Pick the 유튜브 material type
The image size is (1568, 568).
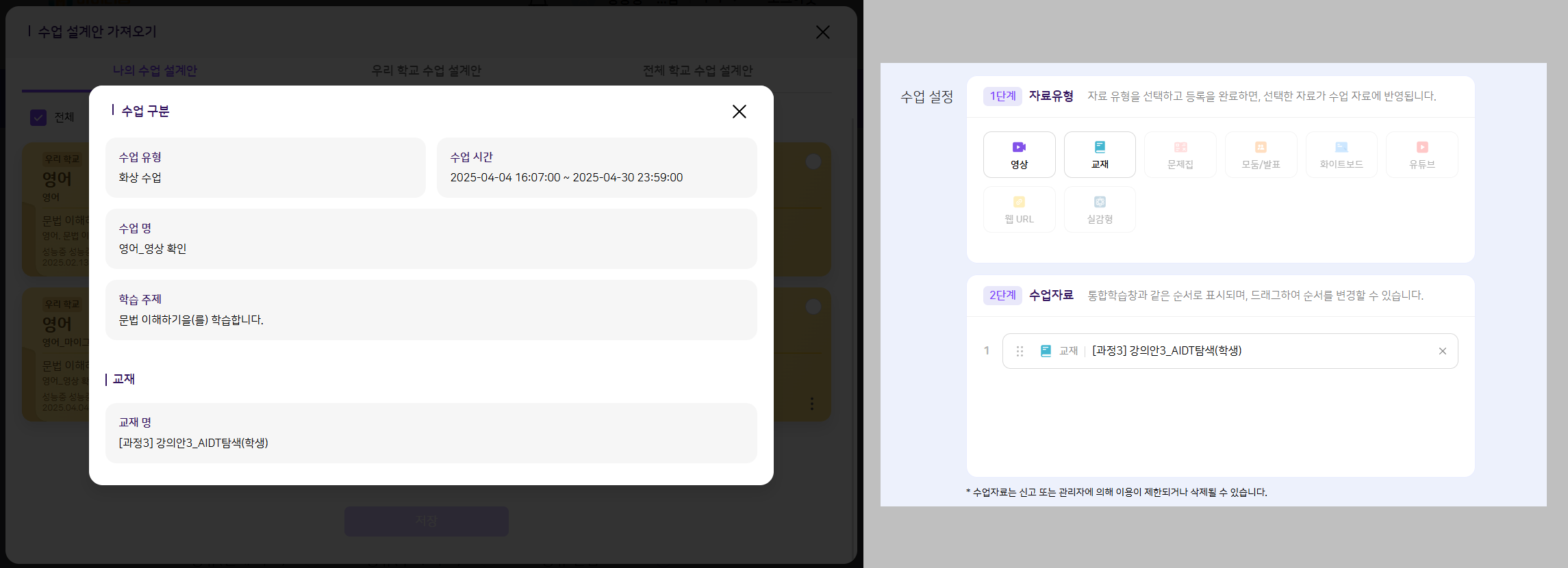coord(1422,155)
